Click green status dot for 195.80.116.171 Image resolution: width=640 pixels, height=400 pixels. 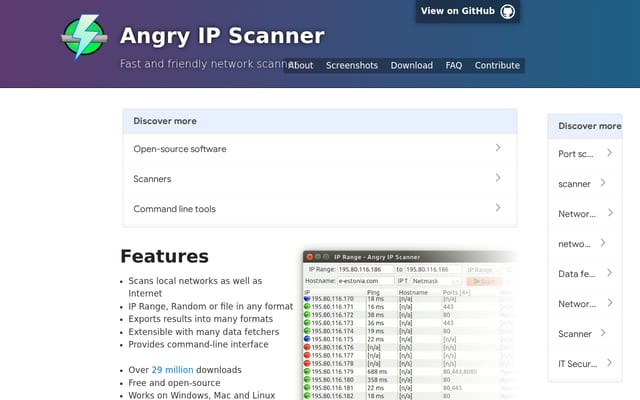(307, 307)
